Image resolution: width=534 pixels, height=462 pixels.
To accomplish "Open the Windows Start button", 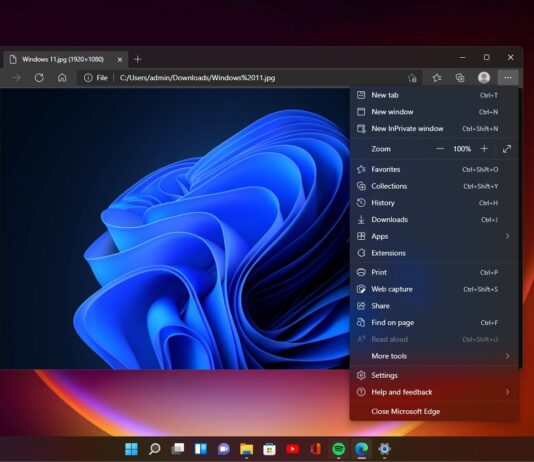I will (131, 449).
